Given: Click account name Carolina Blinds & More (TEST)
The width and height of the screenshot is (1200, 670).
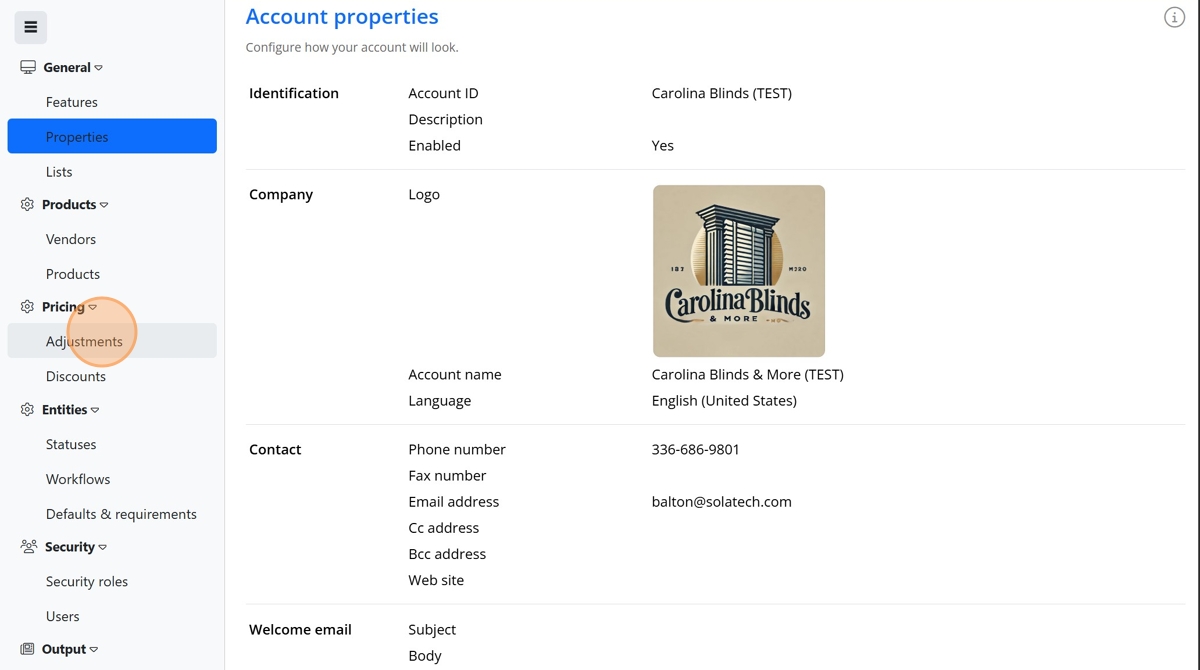Looking at the screenshot, I should point(747,374).
